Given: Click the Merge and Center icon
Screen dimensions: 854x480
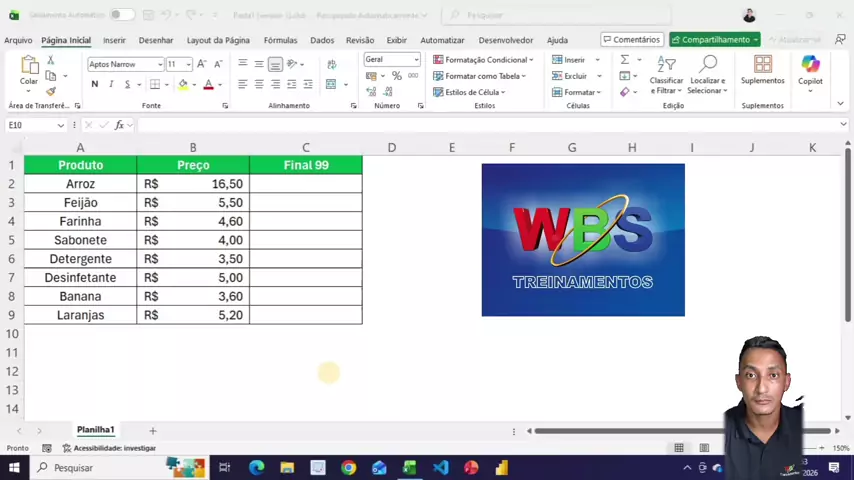Looking at the screenshot, I should 331,84.
